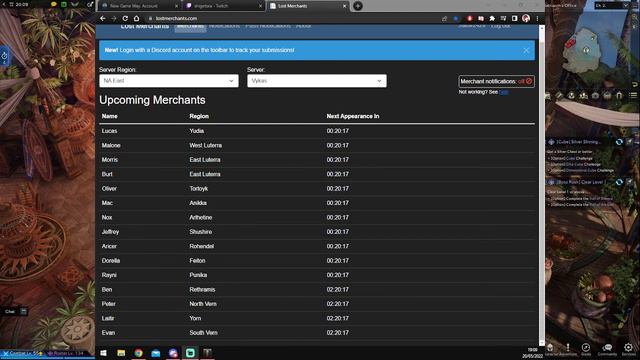Click the Name column header

point(109,116)
